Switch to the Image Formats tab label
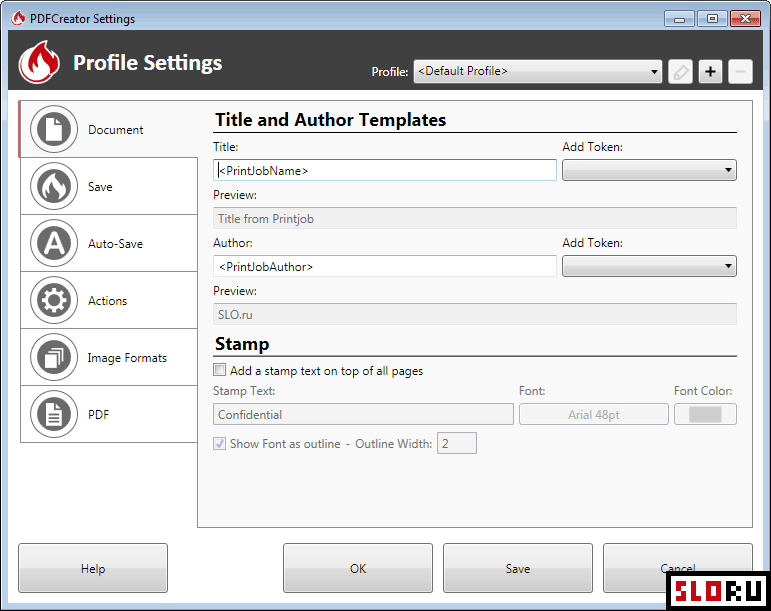This screenshot has width=771, height=611. tap(127, 358)
